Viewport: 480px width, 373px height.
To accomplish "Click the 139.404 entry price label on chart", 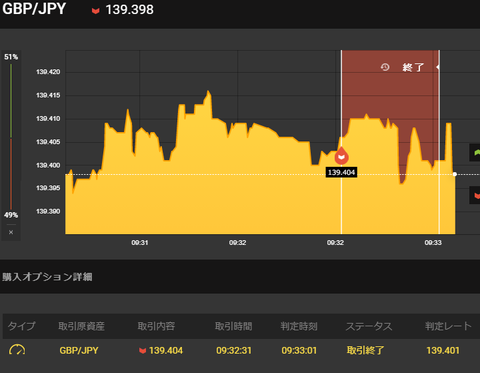I will [x=341, y=172].
